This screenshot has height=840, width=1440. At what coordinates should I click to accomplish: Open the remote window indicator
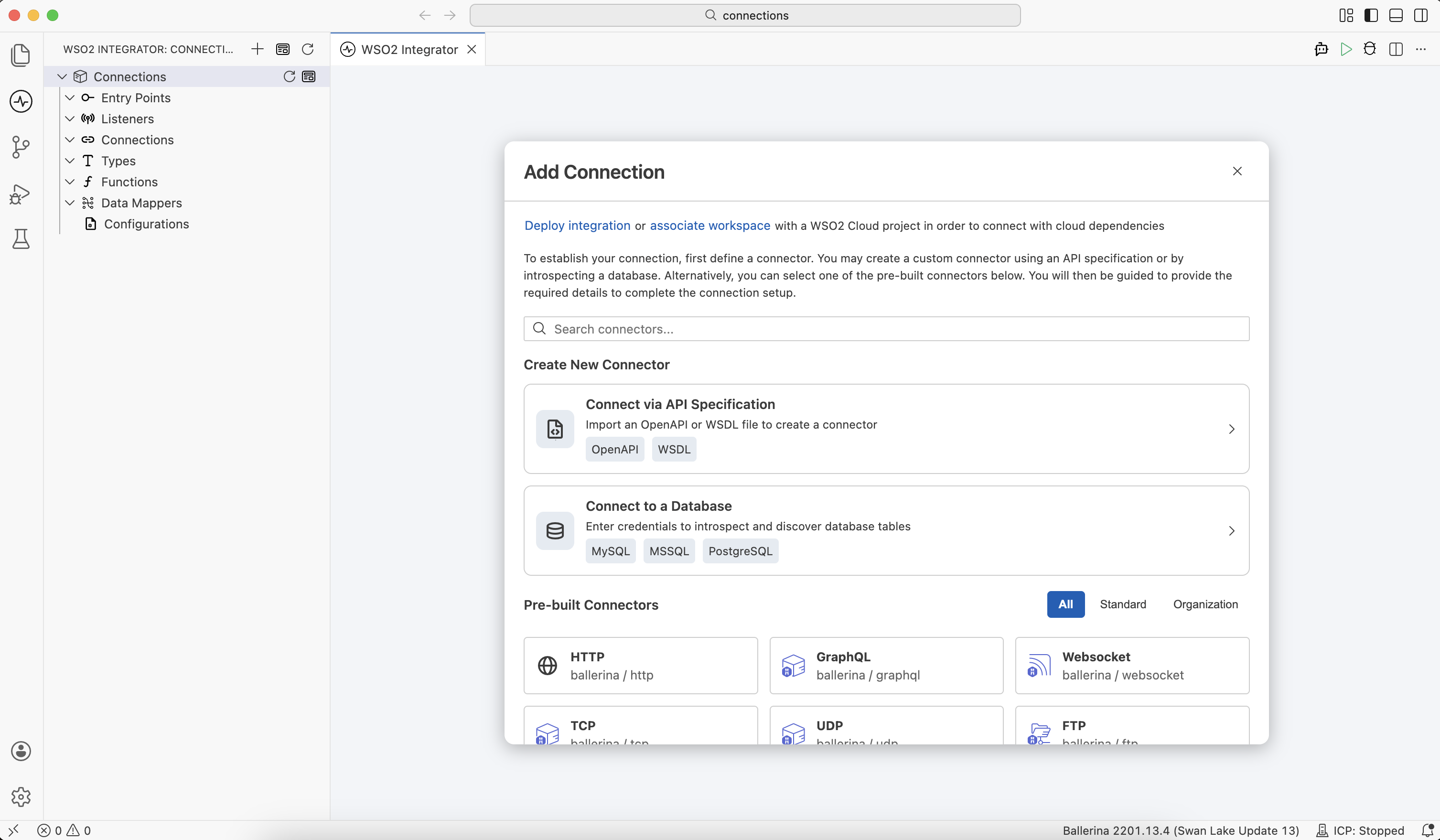pos(14,830)
